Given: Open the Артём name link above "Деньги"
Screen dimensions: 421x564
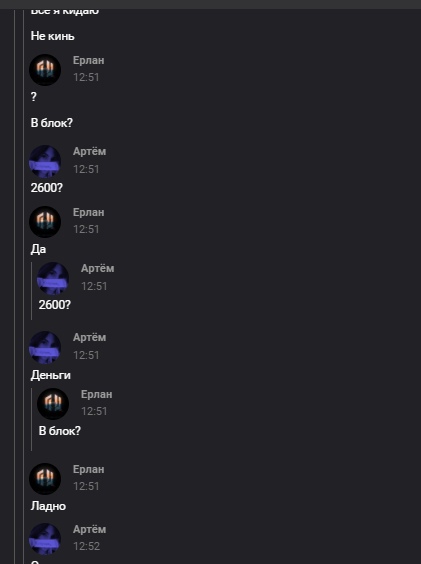Looking at the screenshot, I should (x=90, y=337).
